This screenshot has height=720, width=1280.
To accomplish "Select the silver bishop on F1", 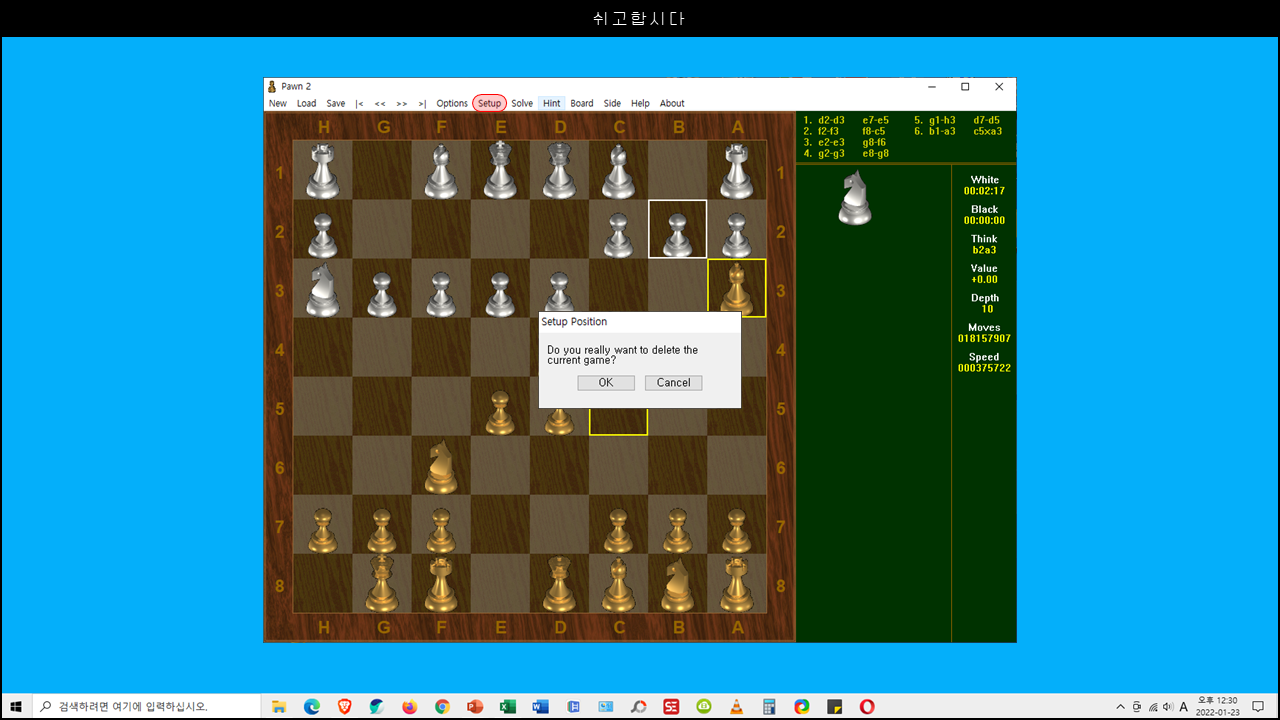I will pos(440,171).
